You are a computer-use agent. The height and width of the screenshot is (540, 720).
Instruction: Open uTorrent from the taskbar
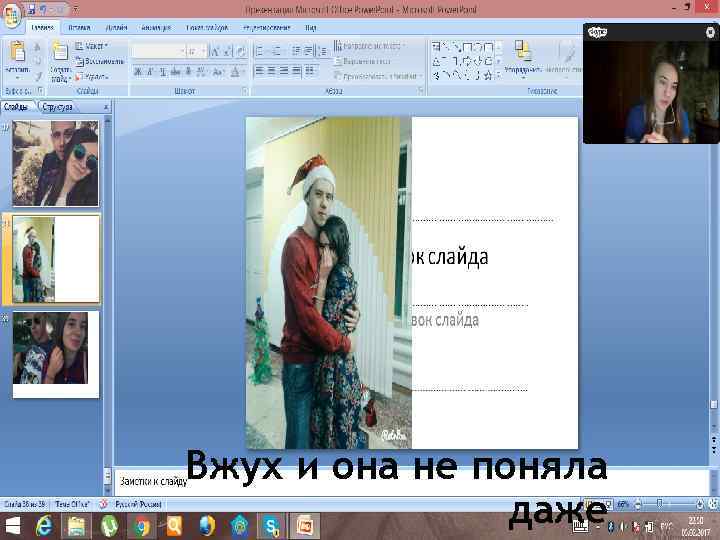click(x=108, y=526)
